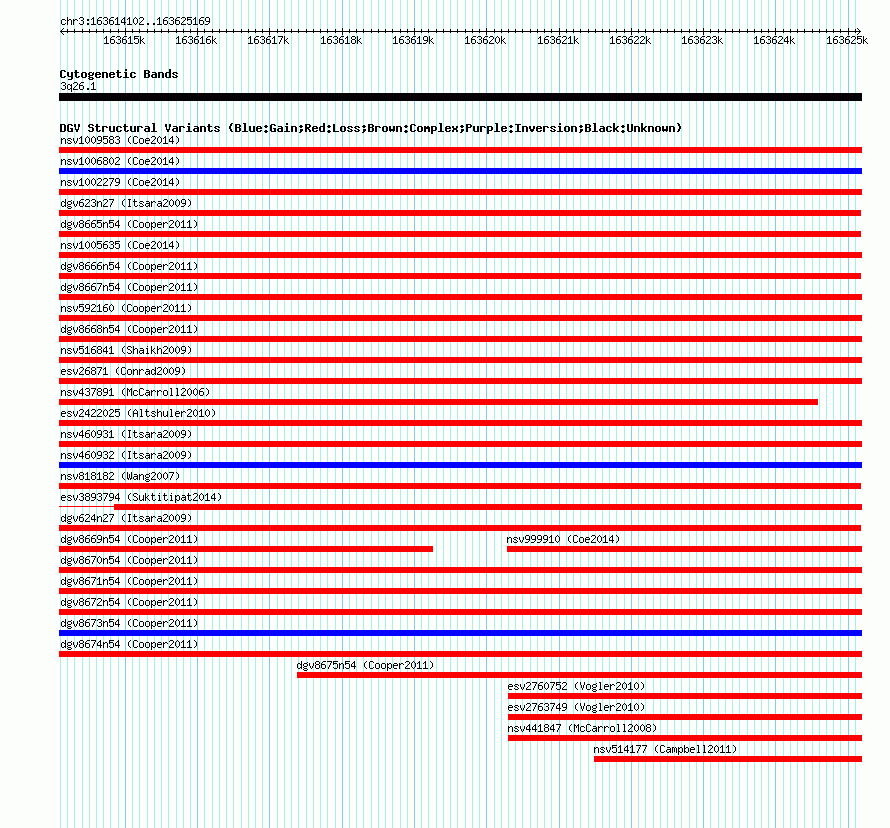Open nsv999910 (Coe2014) variant label

point(563,539)
